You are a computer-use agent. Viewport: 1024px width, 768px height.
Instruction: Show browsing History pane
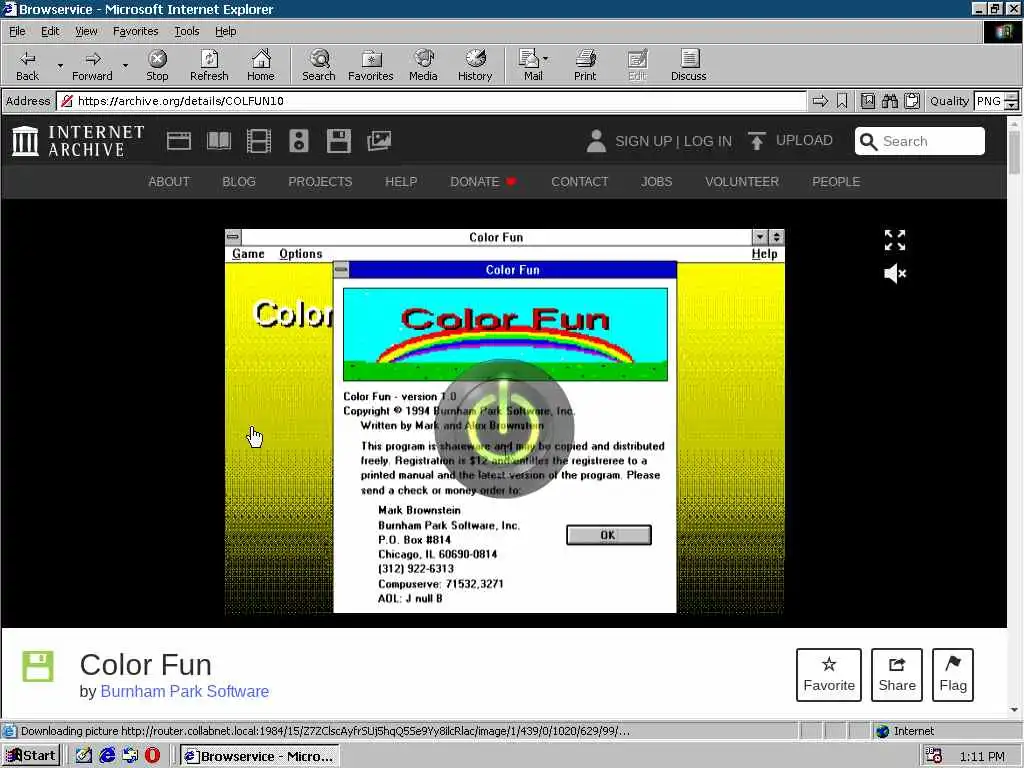pyautogui.click(x=475, y=65)
